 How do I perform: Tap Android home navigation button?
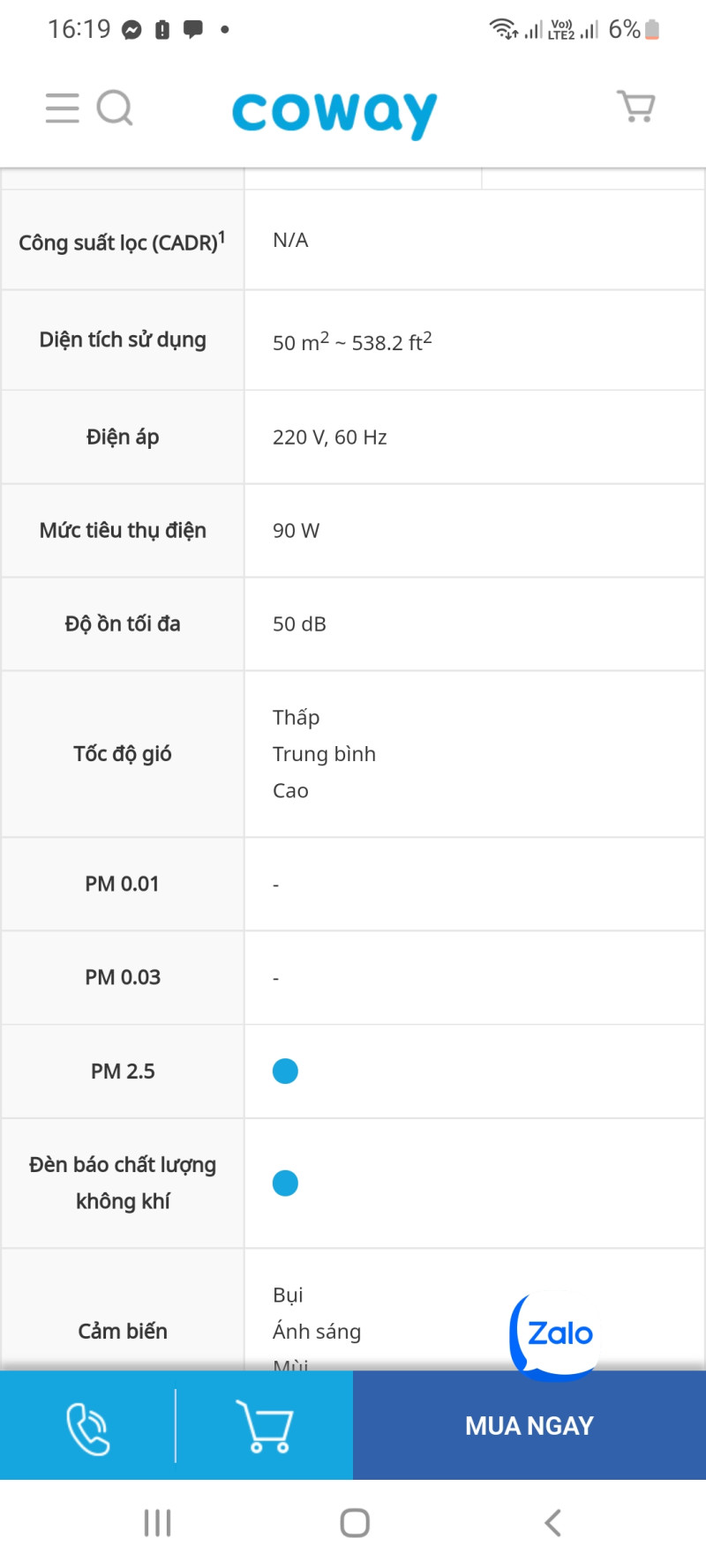point(355,1523)
